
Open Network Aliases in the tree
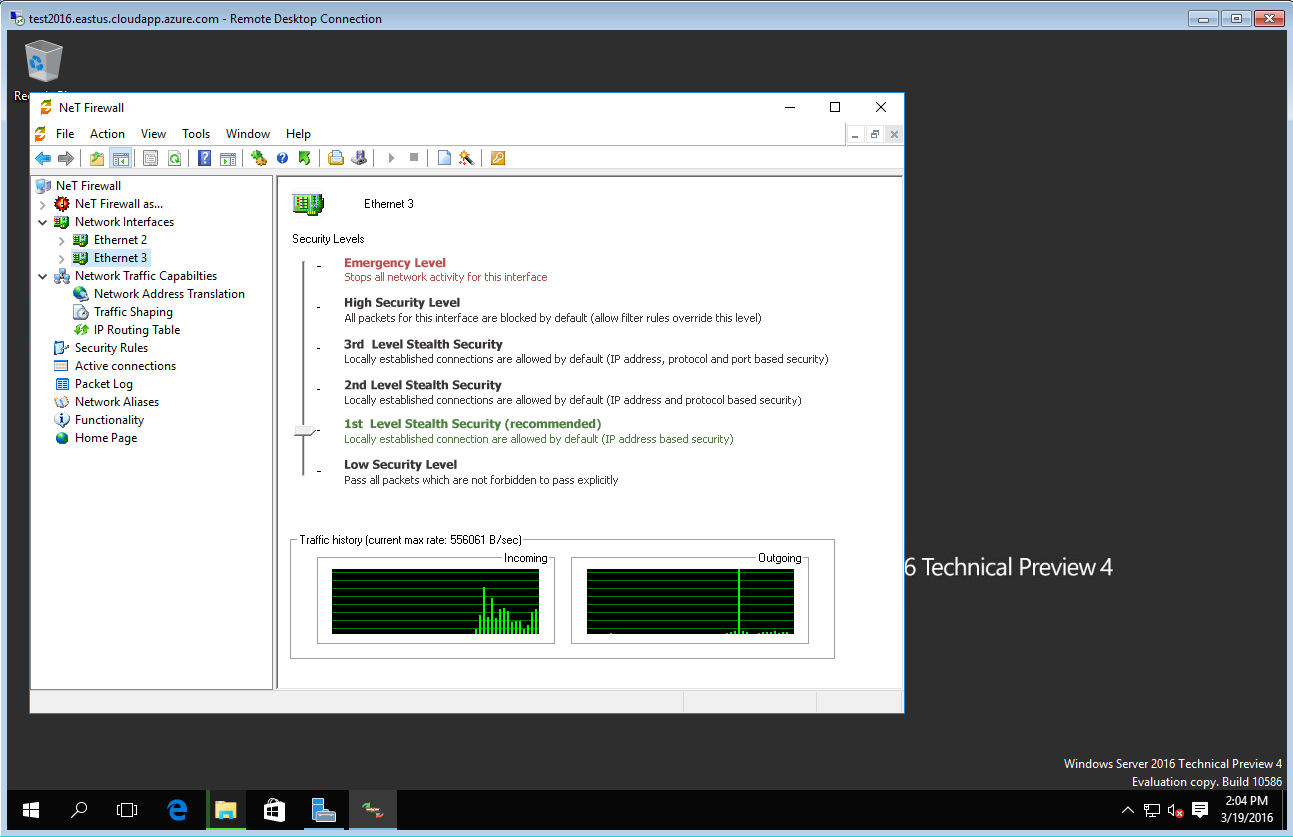pos(116,402)
